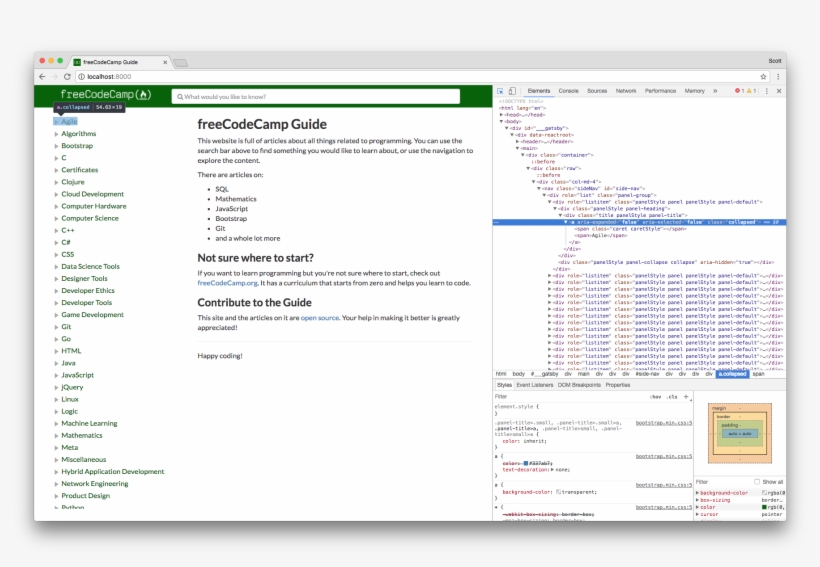Switch to the Console tab
Viewport: 820px width, 567px height.
[568, 91]
